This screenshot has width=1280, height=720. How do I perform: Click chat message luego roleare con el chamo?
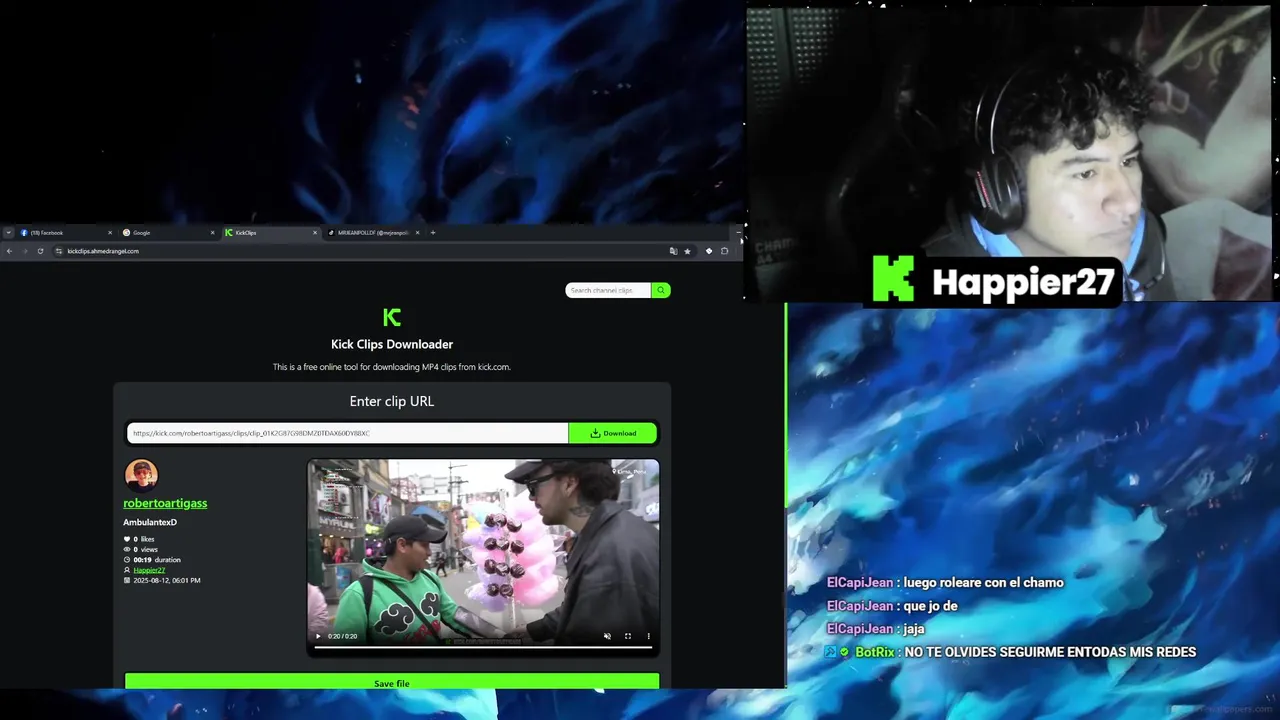[x=983, y=583]
